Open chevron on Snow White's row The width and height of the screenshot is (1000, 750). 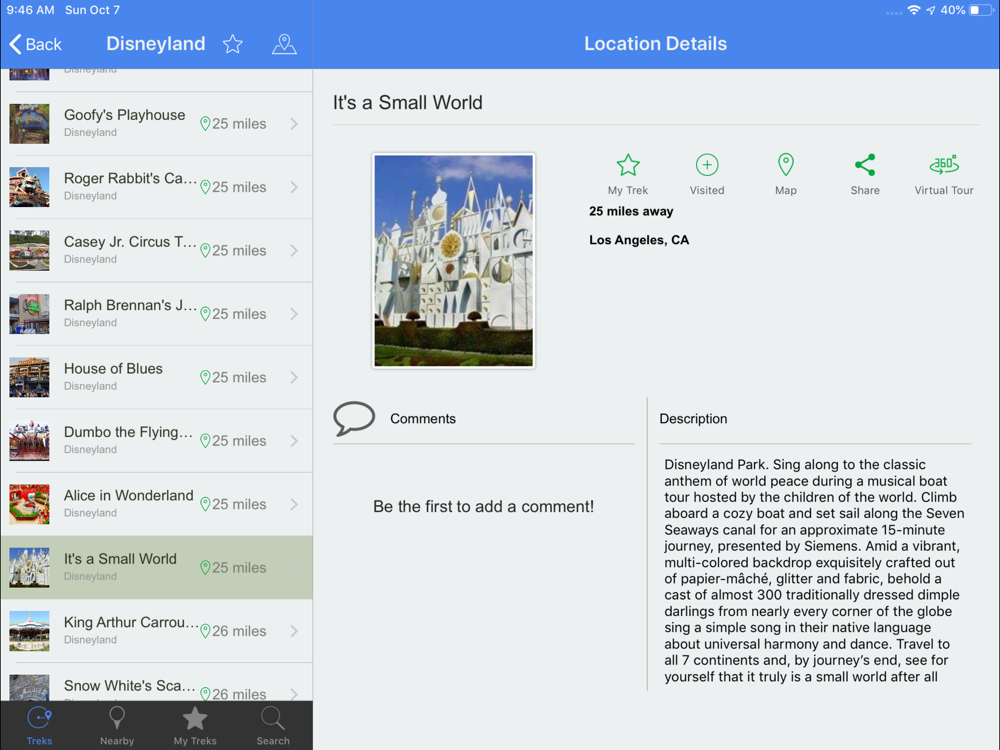(x=294, y=693)
